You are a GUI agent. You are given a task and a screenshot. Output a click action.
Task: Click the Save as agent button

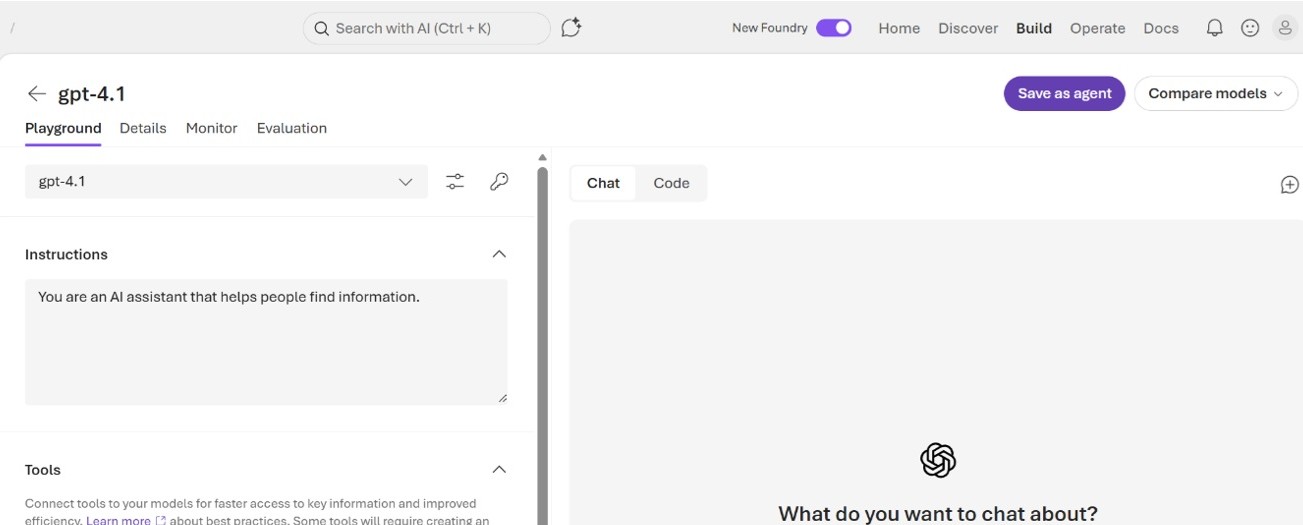[1064, 93]
